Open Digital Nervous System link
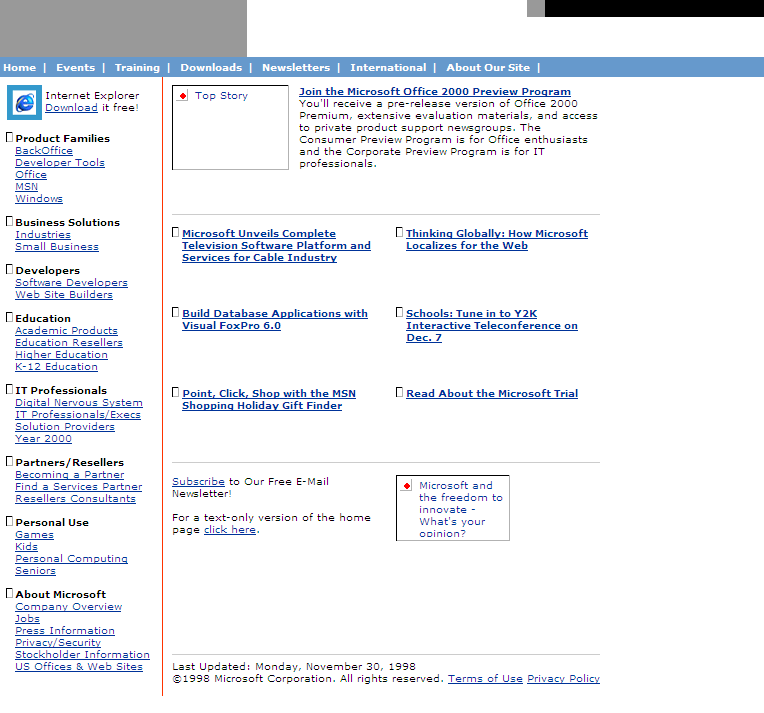Viewport: 764px width, 713px height. tap(79, 403)
